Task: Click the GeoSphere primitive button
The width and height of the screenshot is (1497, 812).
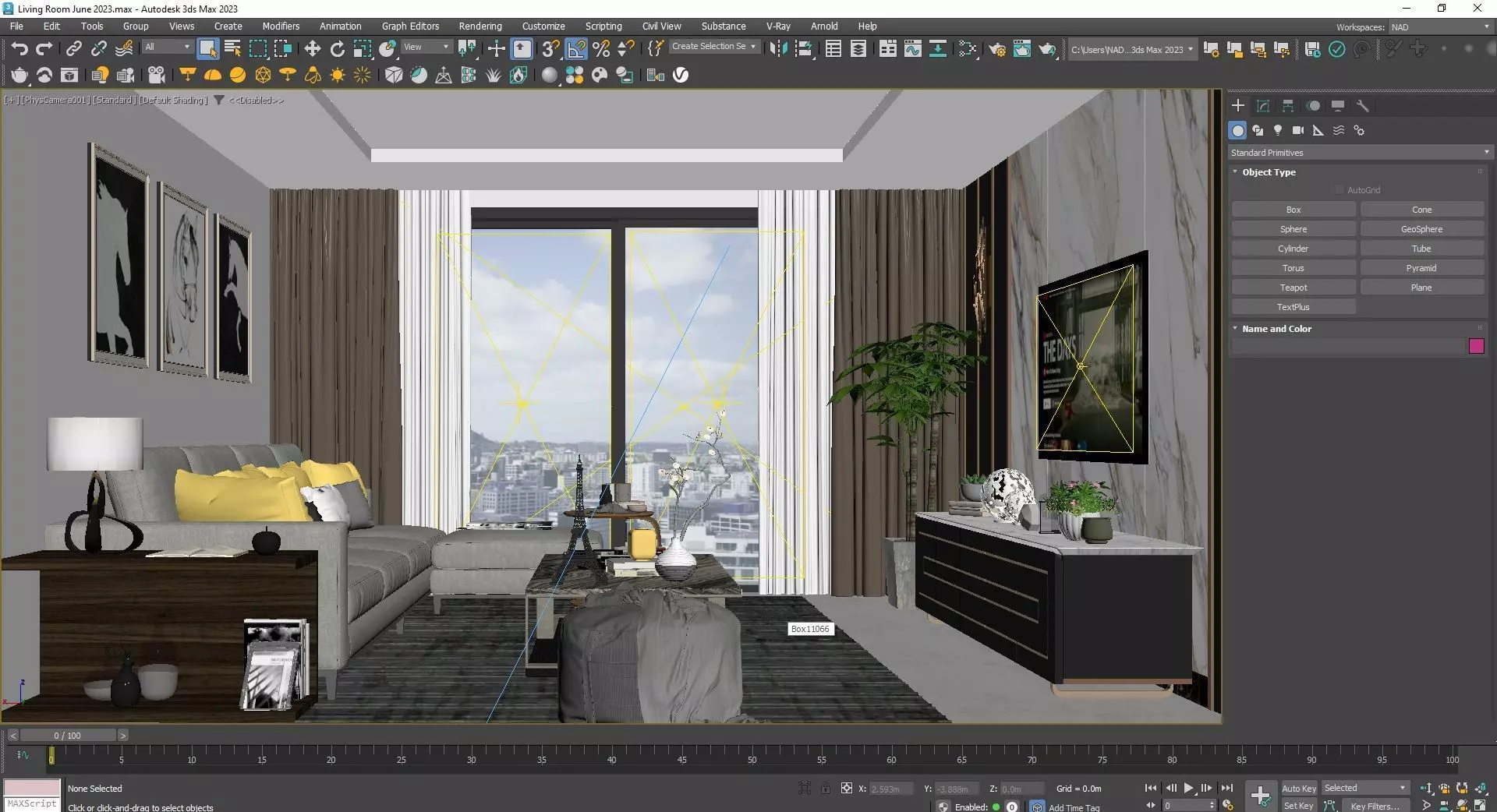Action: pos(1421,229)
